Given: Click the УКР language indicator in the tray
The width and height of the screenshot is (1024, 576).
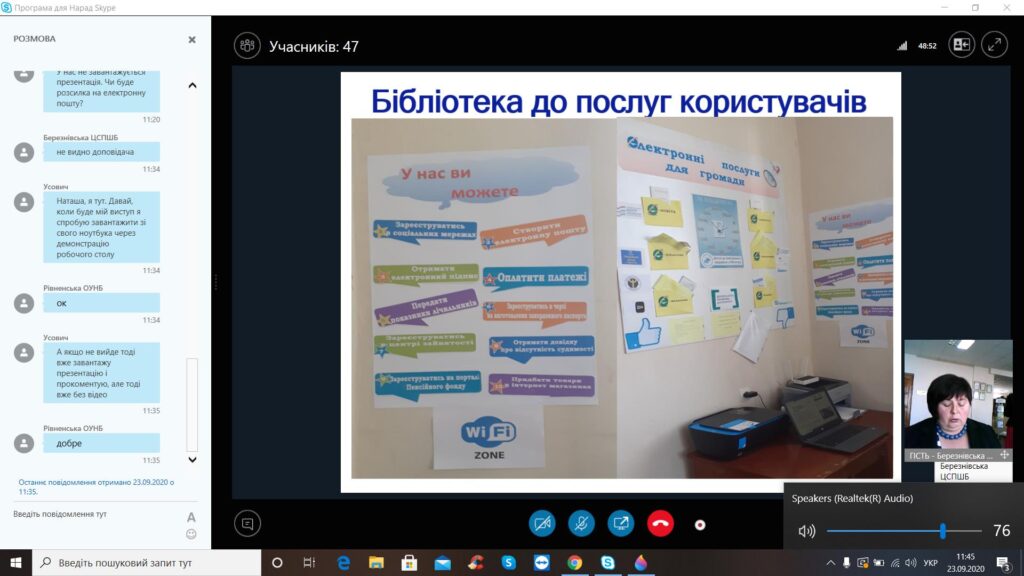Looking at the screenshot, I should pyautogui.click(x=930, y=563).
